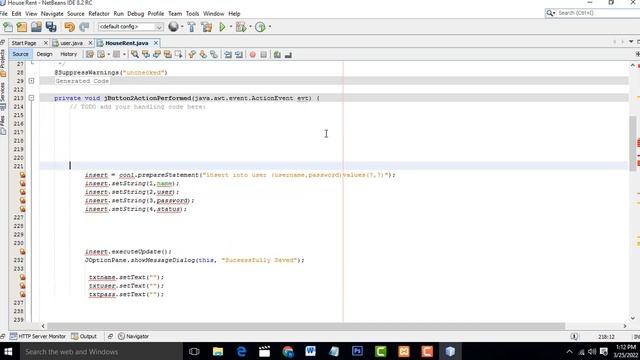Select the Source view button
The width and height of the screenshot is (640, 360).
tap(20, 54)
